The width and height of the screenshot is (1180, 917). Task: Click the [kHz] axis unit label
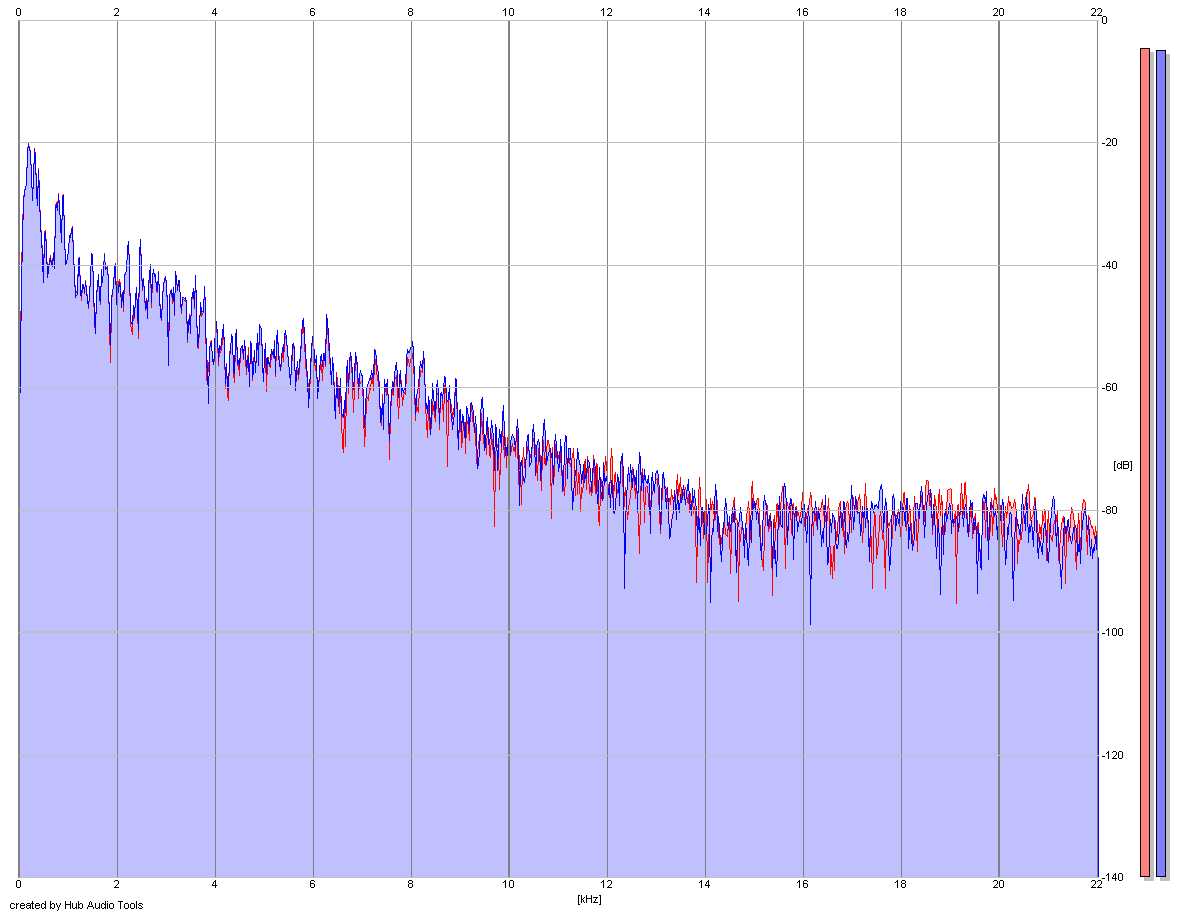(589, 899)
